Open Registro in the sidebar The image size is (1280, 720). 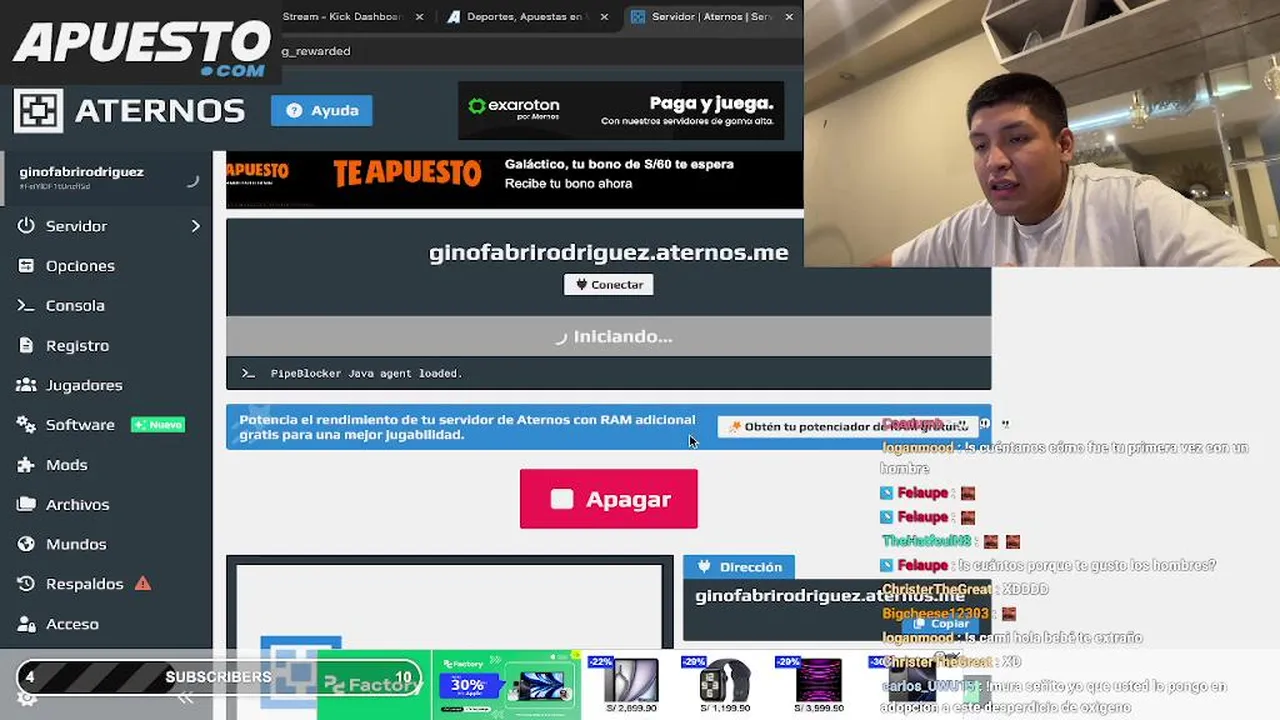click(x=77, y=346)
